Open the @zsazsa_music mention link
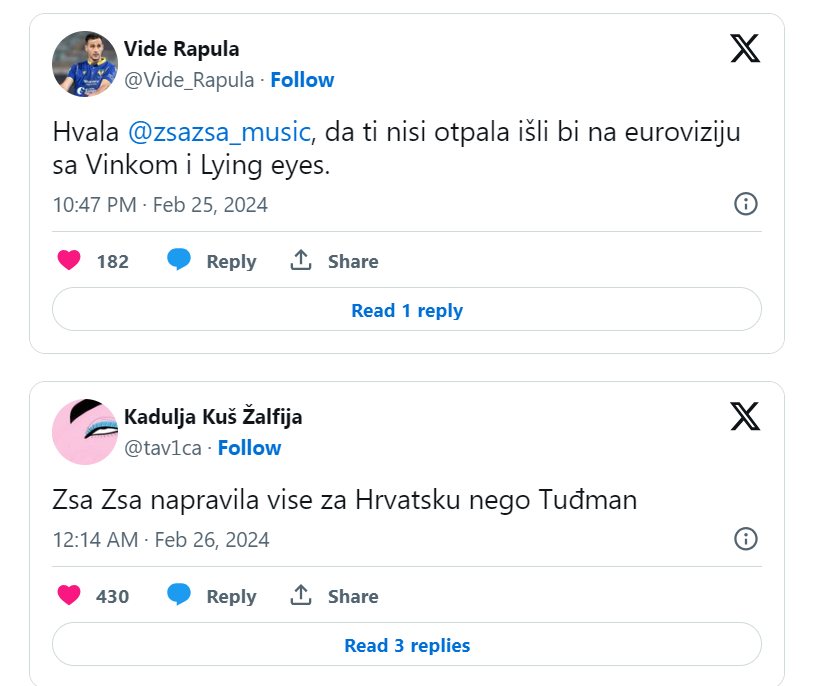The height and width of the screenshot is (686, 813). [220, 133]
